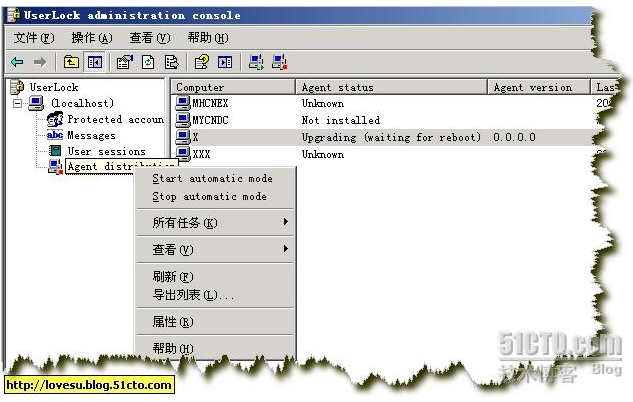Choose Stop automatic mode

point(216,197)
